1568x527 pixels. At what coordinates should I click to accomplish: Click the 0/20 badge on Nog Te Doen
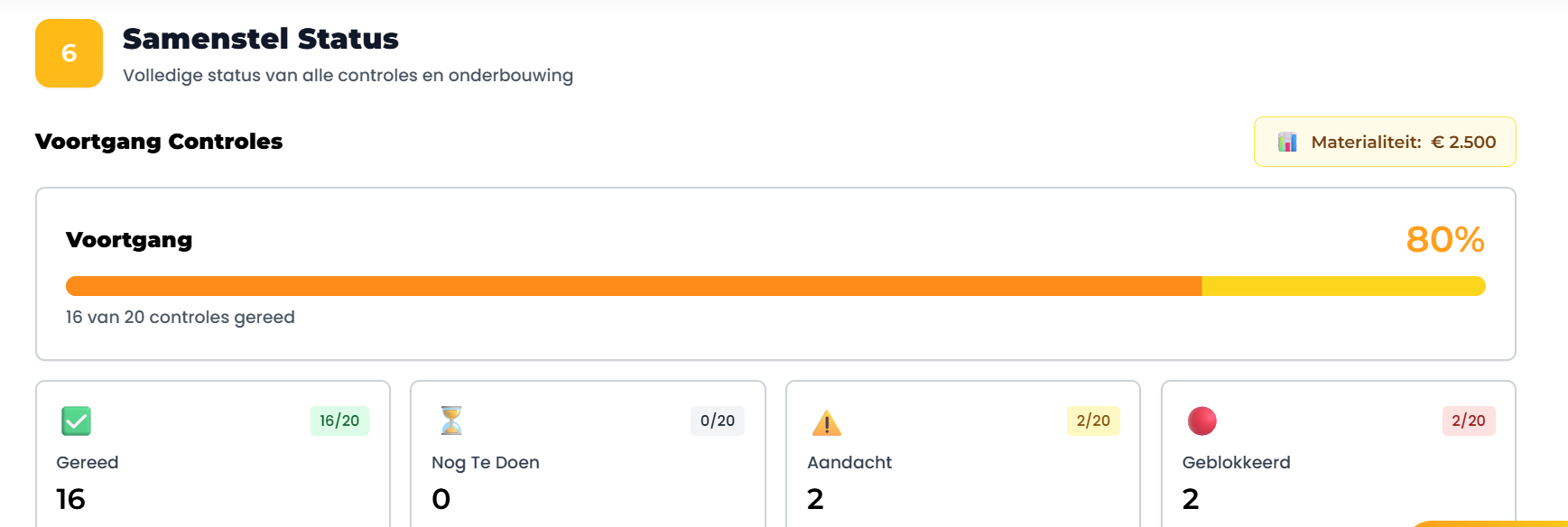718,421
